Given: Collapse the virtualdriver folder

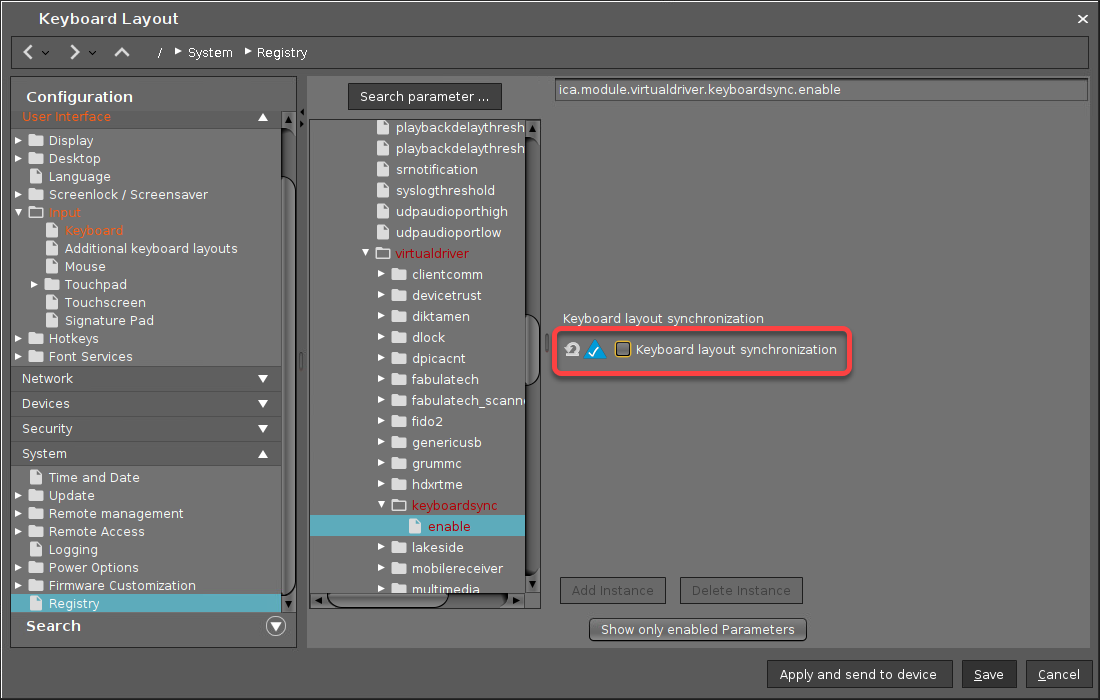Looking at the screenshot, I should [x=366, y=254].
